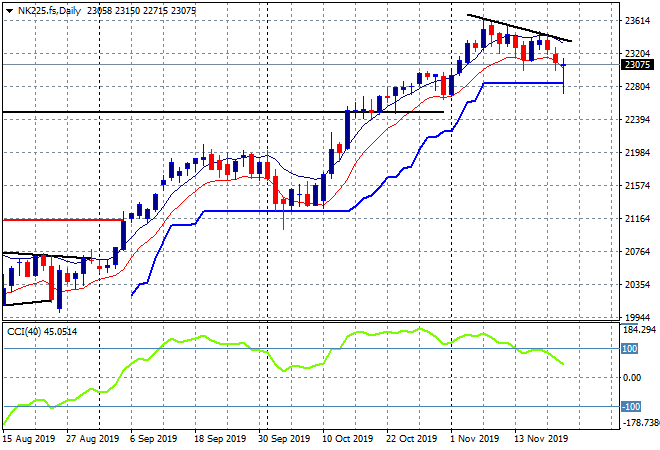Click the 22394 price axis label
660x450 pixels.
[638, 120]
